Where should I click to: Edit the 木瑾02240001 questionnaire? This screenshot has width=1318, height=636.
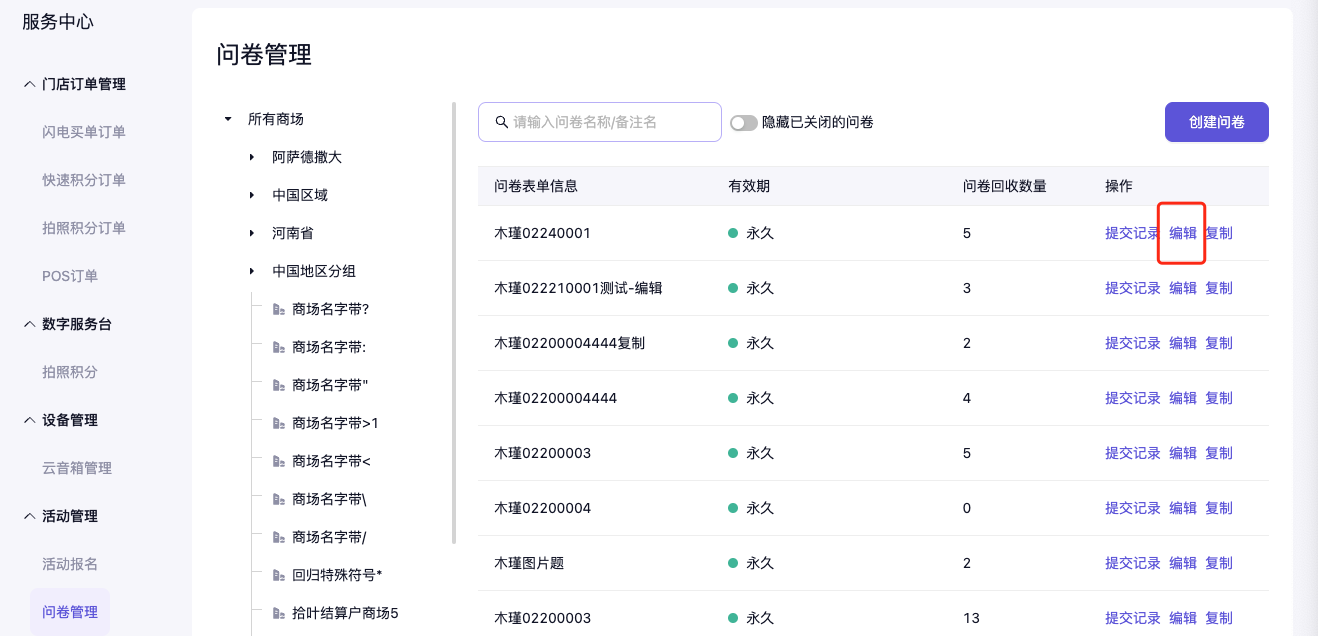(x=1183, y=233)
